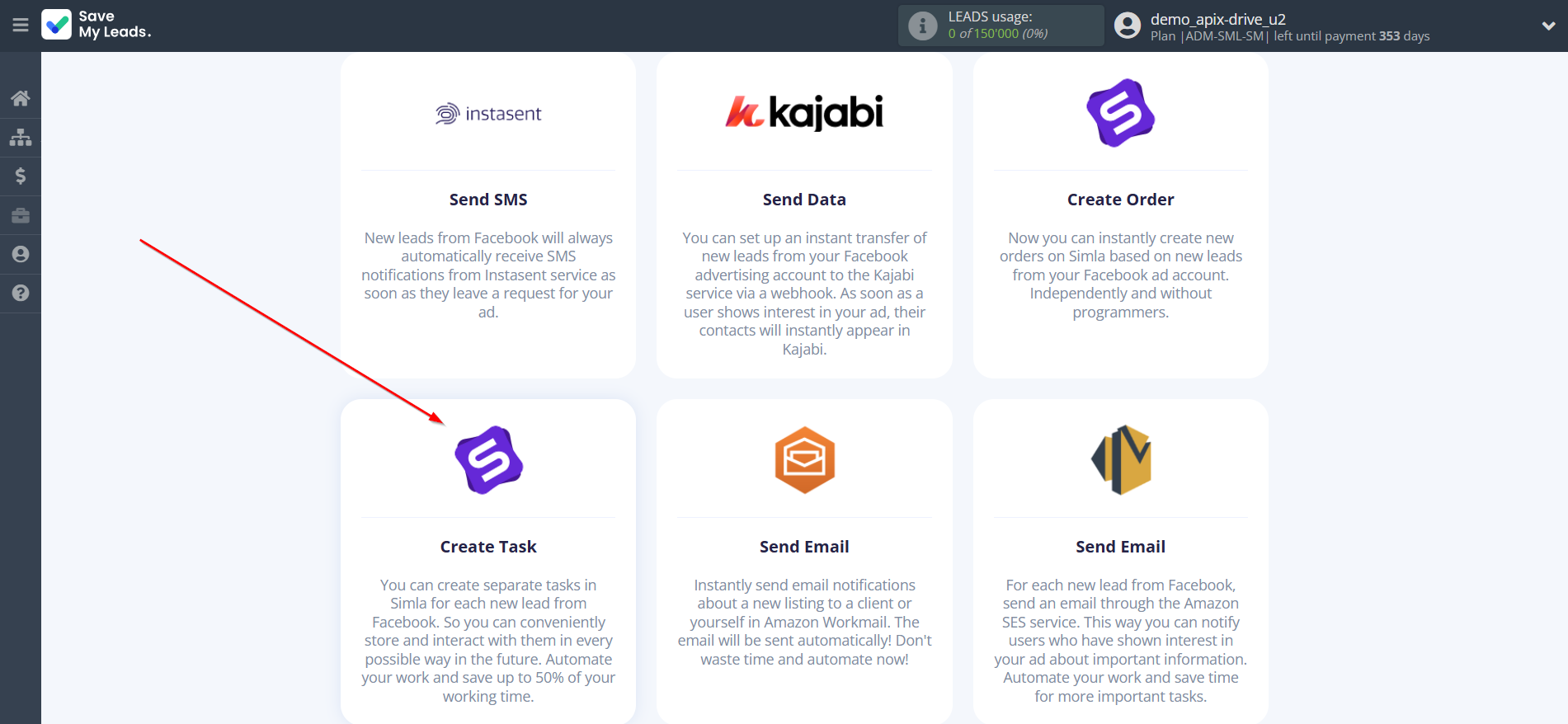
Task: Click the Simla icon above Create Task
Action: tap(488, 460)
